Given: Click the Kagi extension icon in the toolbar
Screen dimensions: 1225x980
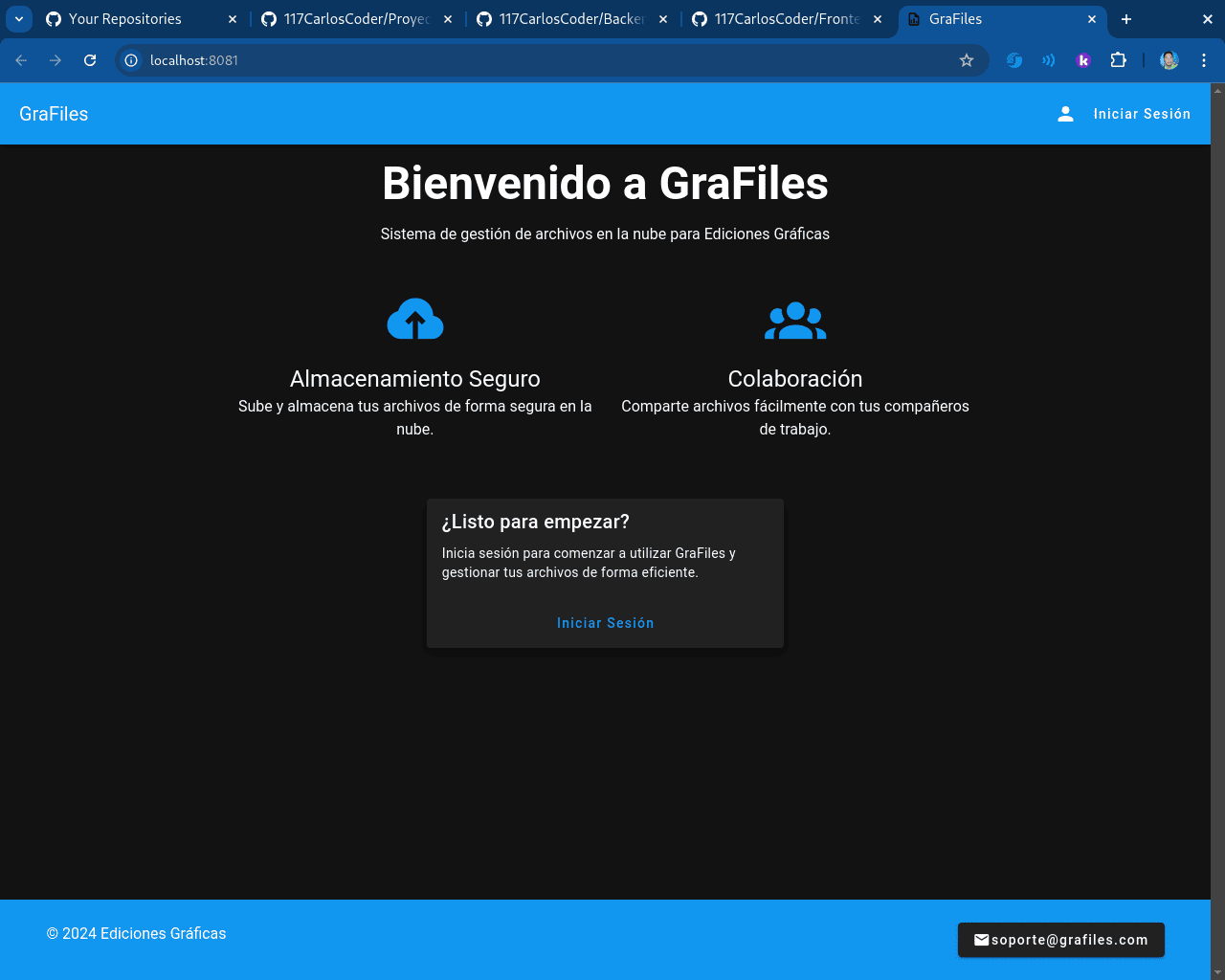Looking at the screenshot, I should pyautogui.click(x=1082, y=59).
